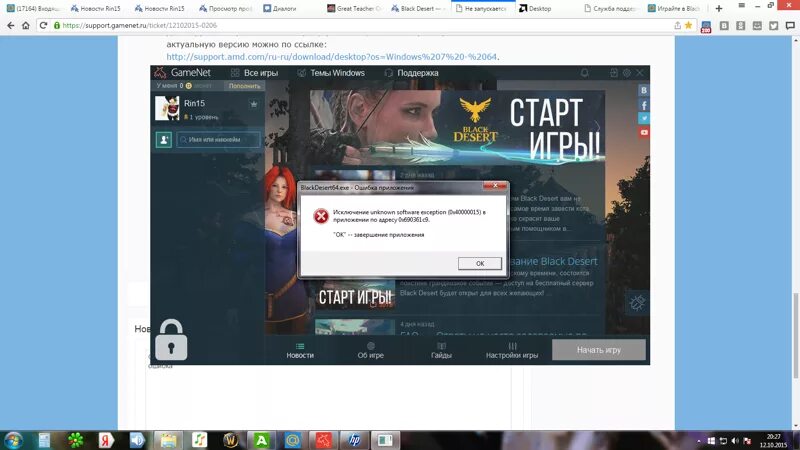Image resolution: width=800 pixels, height=450 pixels.
Task: Open the Twitter social icon in GameNet
Action: coord(644,118)
